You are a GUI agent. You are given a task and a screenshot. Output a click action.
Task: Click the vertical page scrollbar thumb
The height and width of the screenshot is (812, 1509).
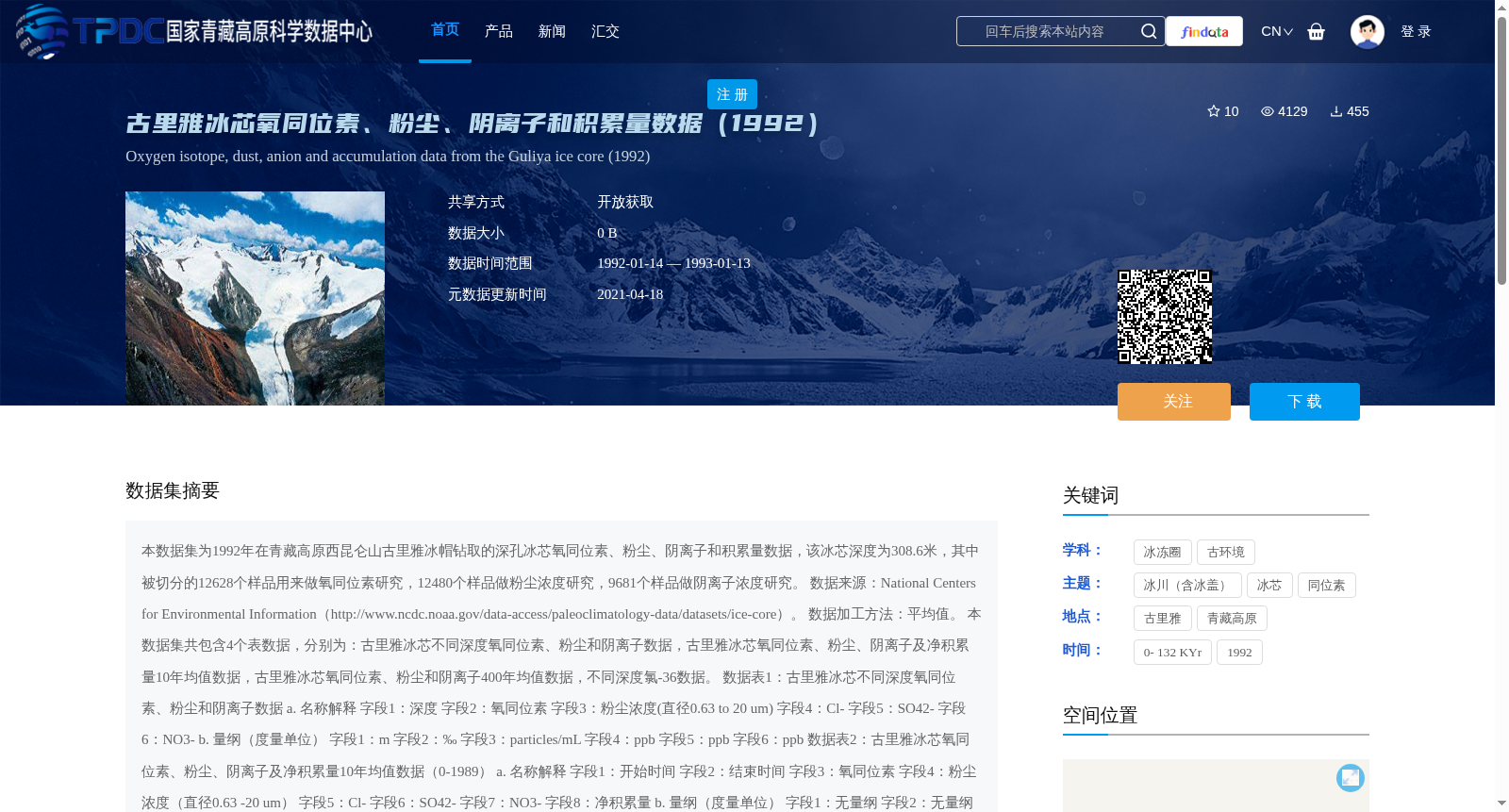[1501, 149]
